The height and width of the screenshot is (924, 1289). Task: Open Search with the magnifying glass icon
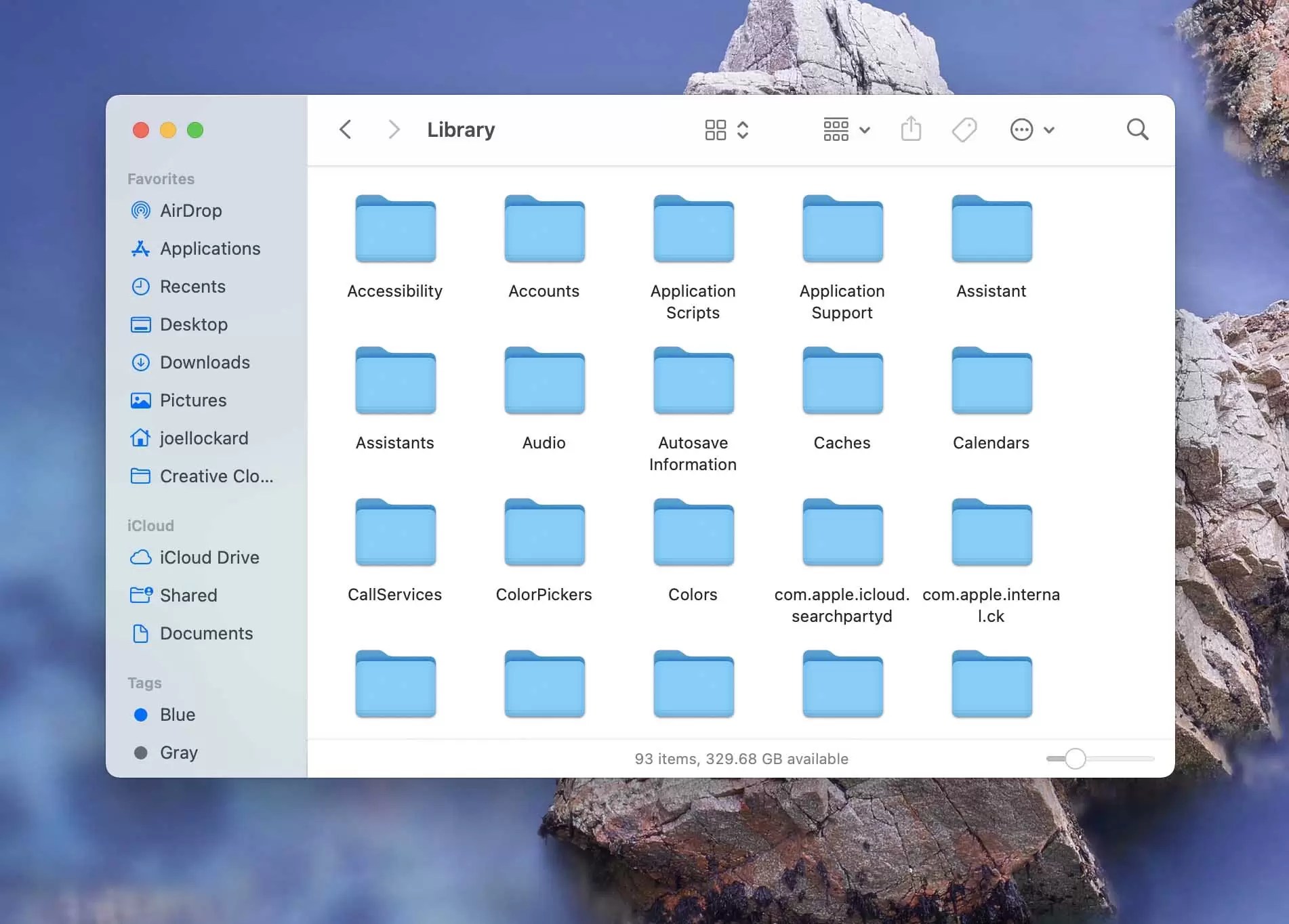click(1137, 129)
